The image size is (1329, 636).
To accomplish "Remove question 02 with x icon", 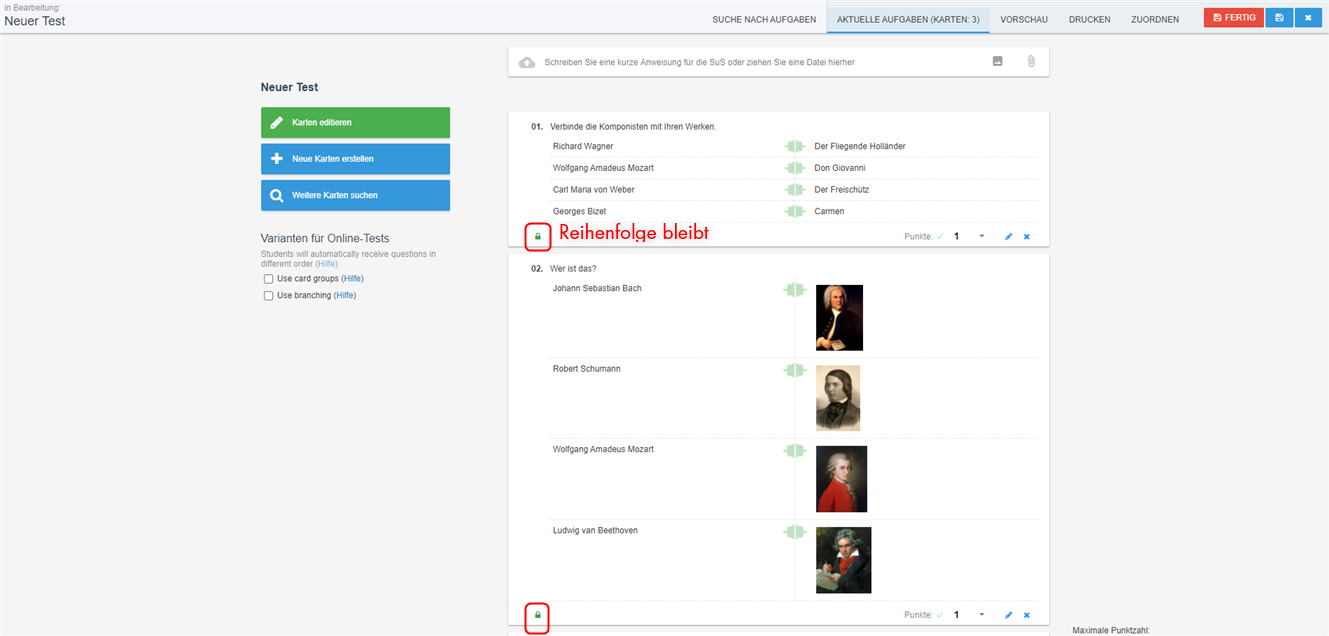I will point(1026,615).
